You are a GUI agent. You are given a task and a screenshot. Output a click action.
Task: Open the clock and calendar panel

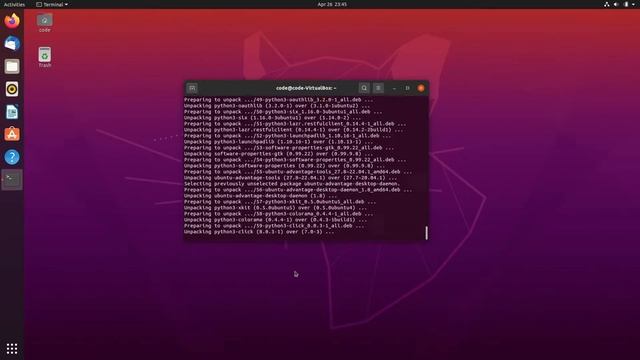point(332,4)
